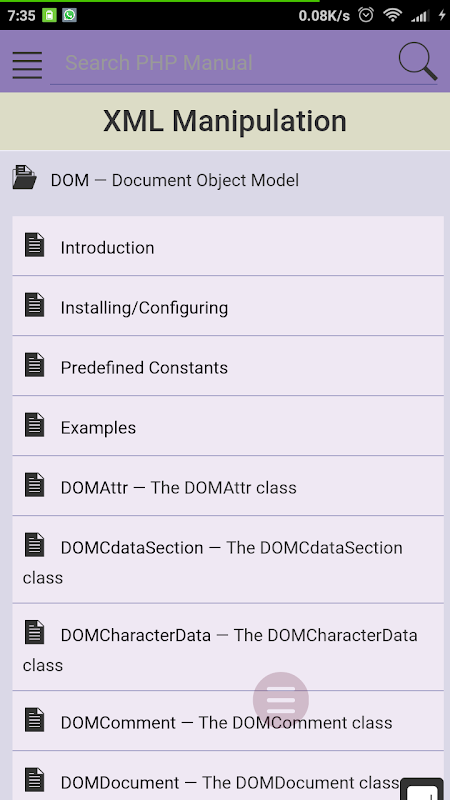This screenshot has width=450, height=800.
Task: Click document icon beside Installing/Configuring
Action: pyautogui.click(x=34, y=305)
